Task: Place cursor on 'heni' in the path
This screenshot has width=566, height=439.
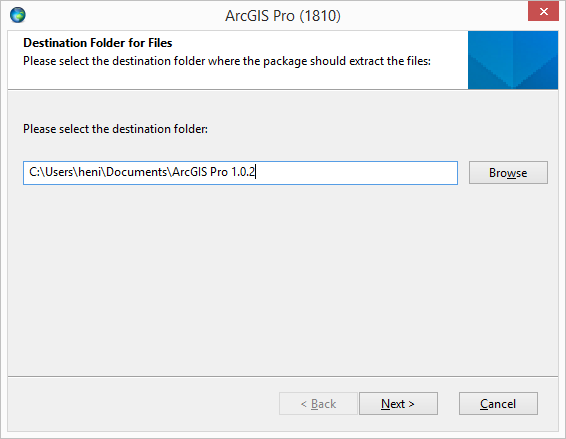Action: [90, 172]
